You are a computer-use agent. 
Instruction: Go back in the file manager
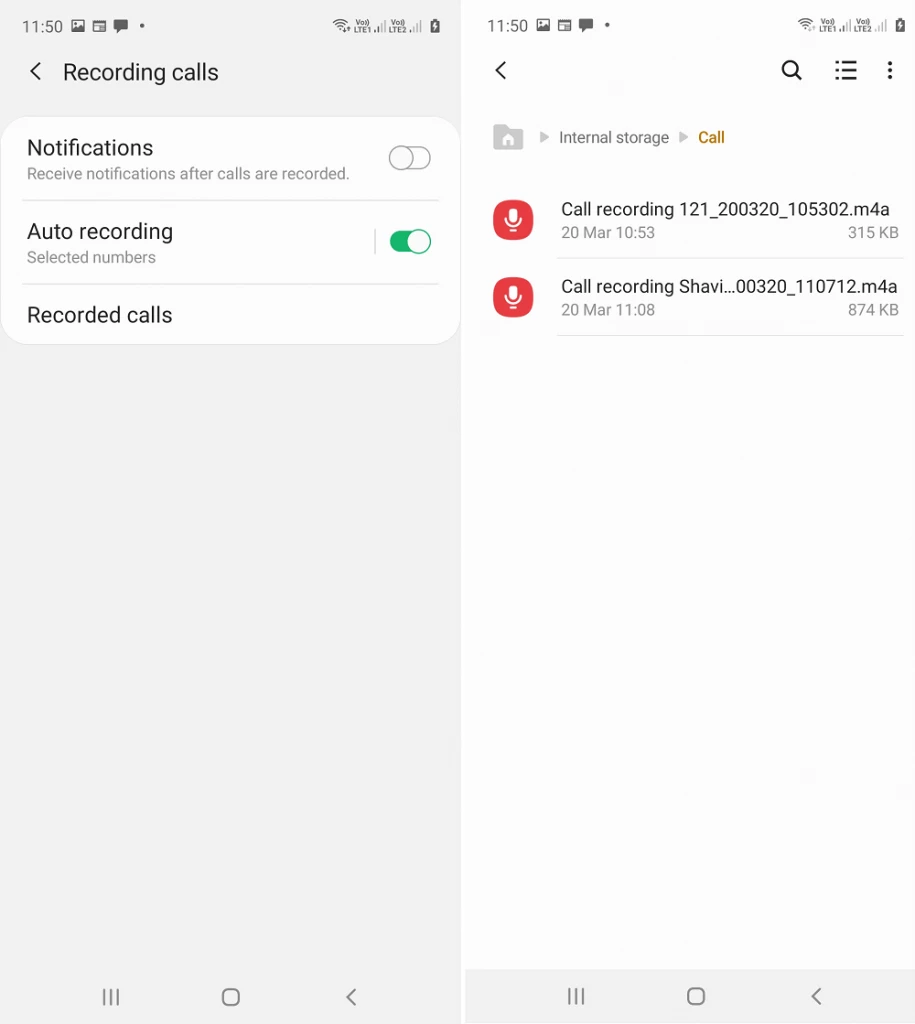coord(501,70)
